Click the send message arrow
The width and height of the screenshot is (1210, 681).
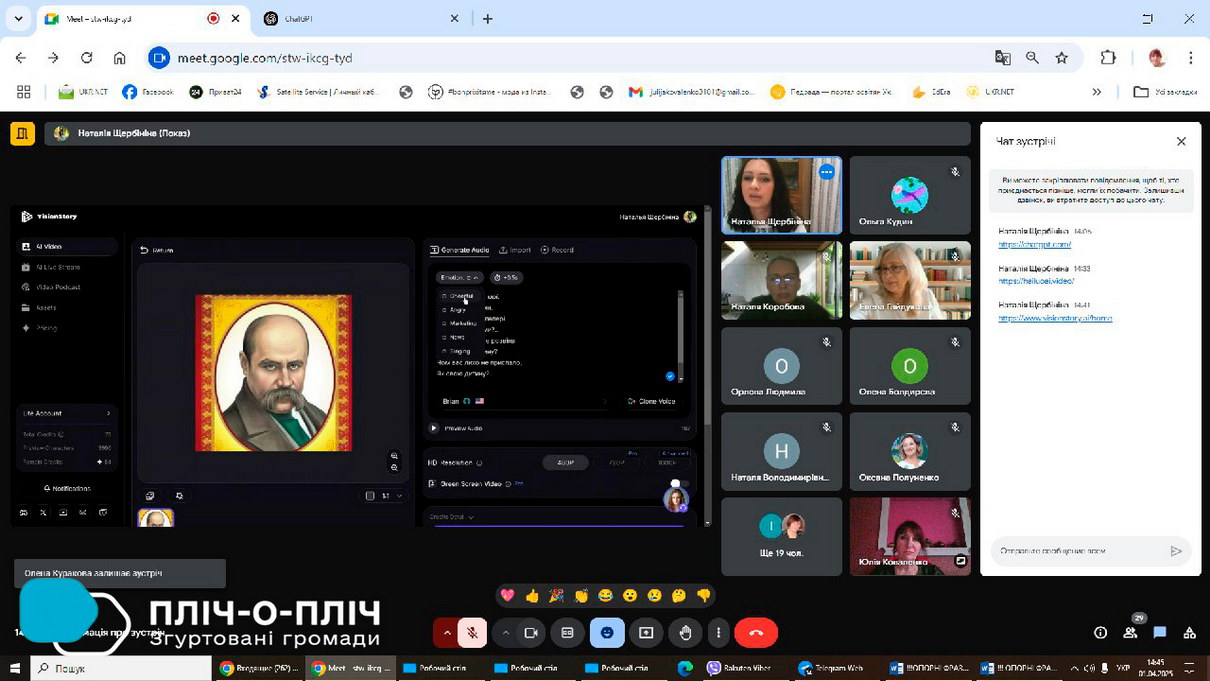(x=1176, y=551)
